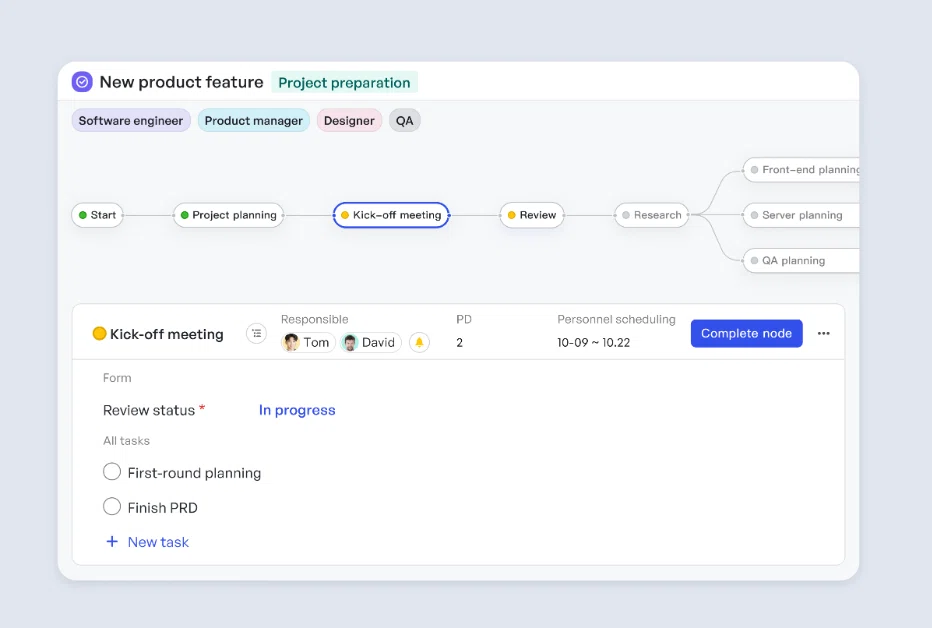
Task: Select the Project planning workflow node
Action: pos(228,215)
